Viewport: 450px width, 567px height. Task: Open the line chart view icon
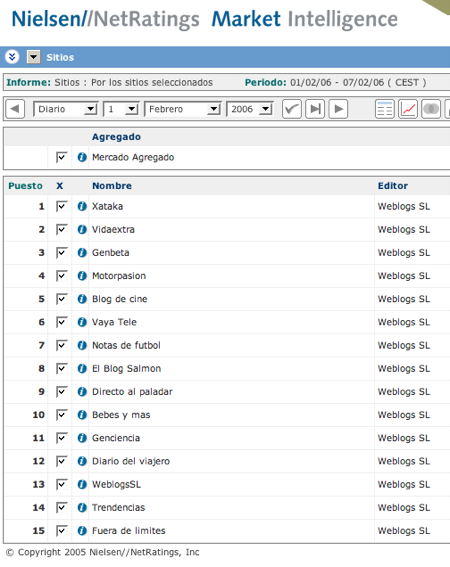(x=408, y=109)
